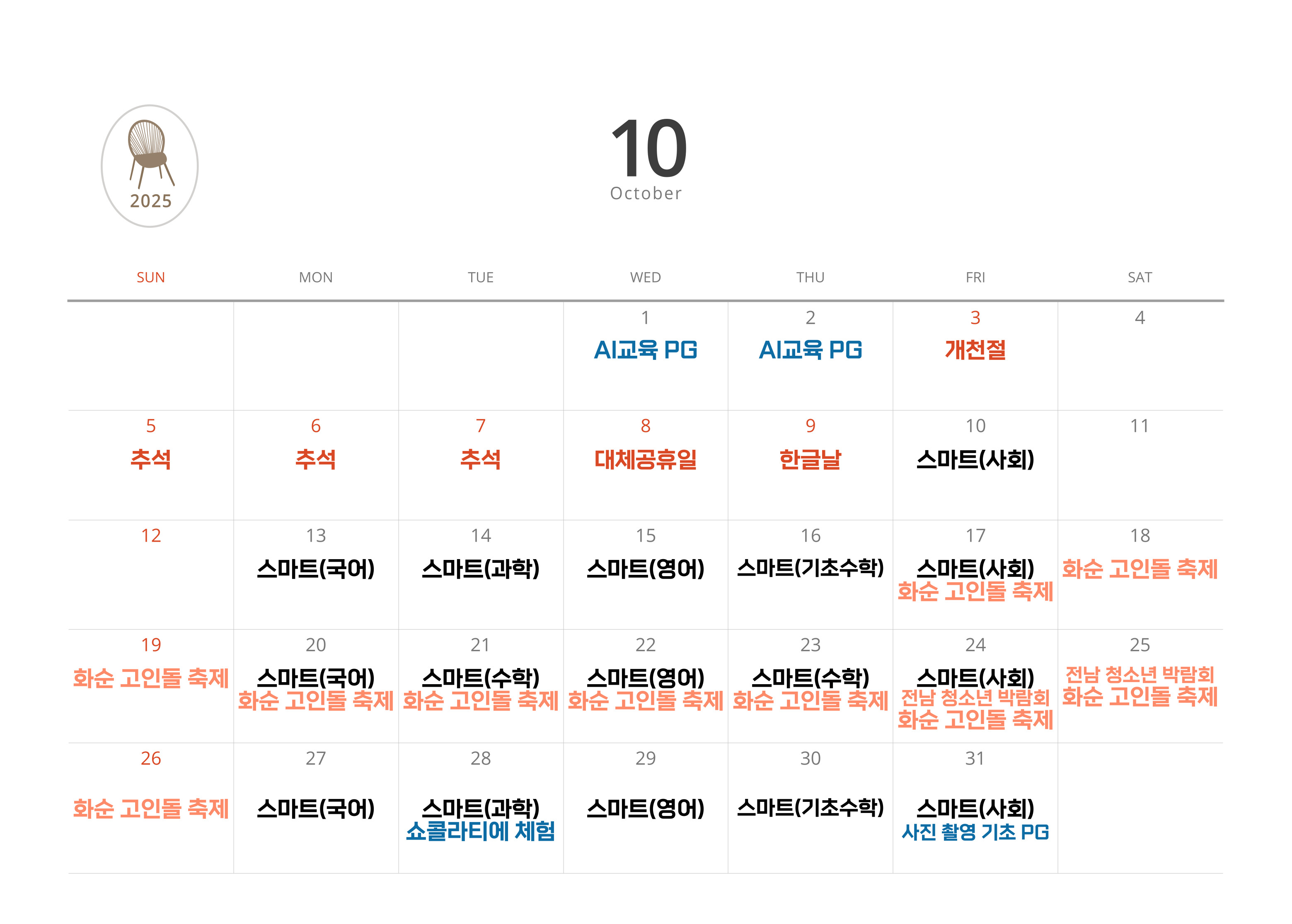Click 스마트(기초수학) on October 16
Viewport: 1292px width, 924px height.
(810, 567)
